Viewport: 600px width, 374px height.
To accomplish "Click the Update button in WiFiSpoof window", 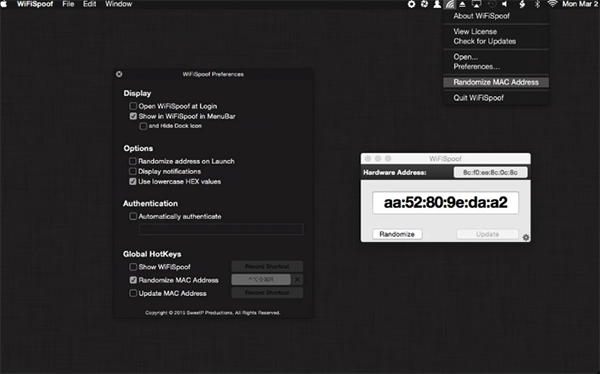I will click(x=488, y=234).
